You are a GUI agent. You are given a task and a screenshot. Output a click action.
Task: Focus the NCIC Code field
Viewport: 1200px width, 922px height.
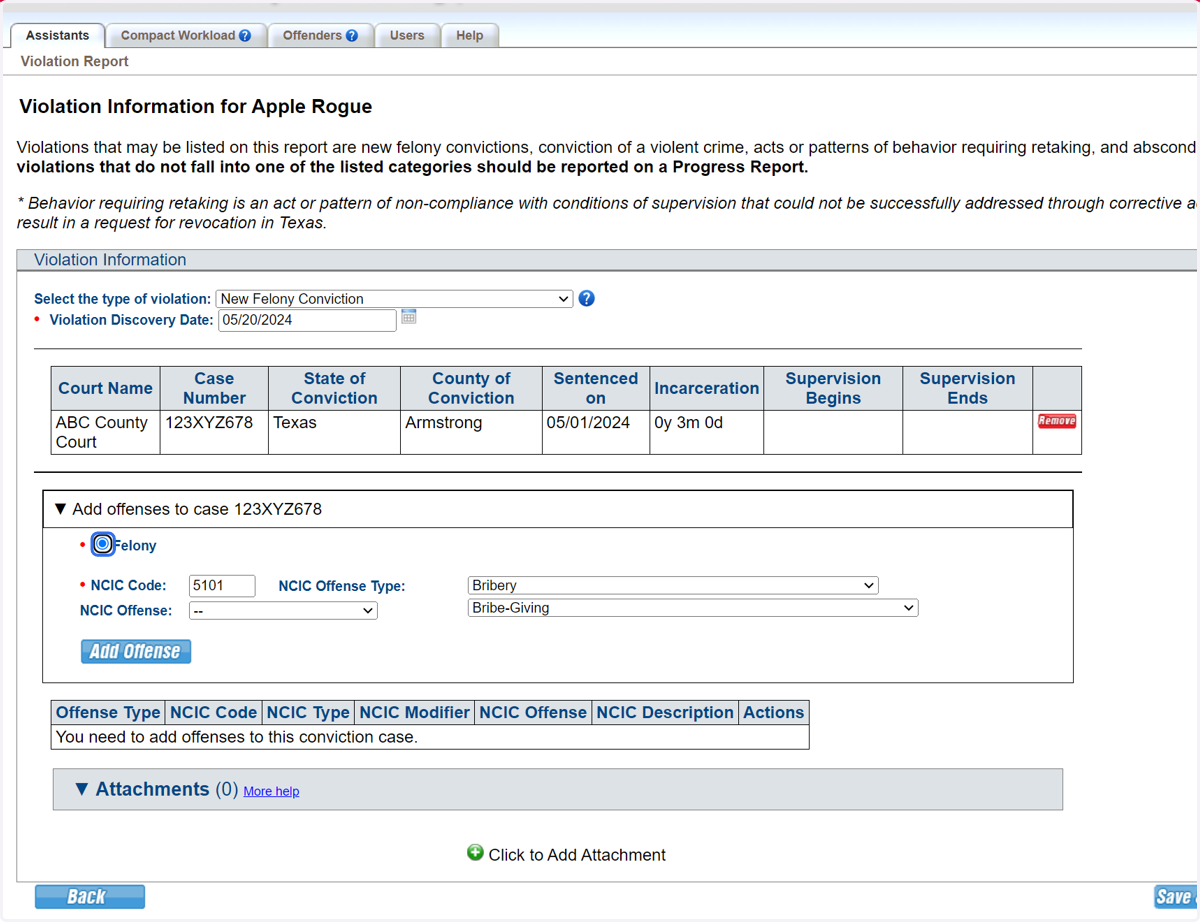(222, 586)
